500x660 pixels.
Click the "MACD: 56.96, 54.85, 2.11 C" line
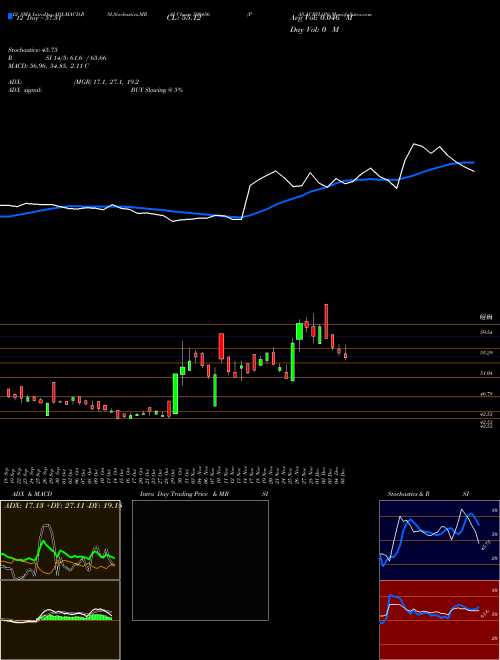(48, 66)
